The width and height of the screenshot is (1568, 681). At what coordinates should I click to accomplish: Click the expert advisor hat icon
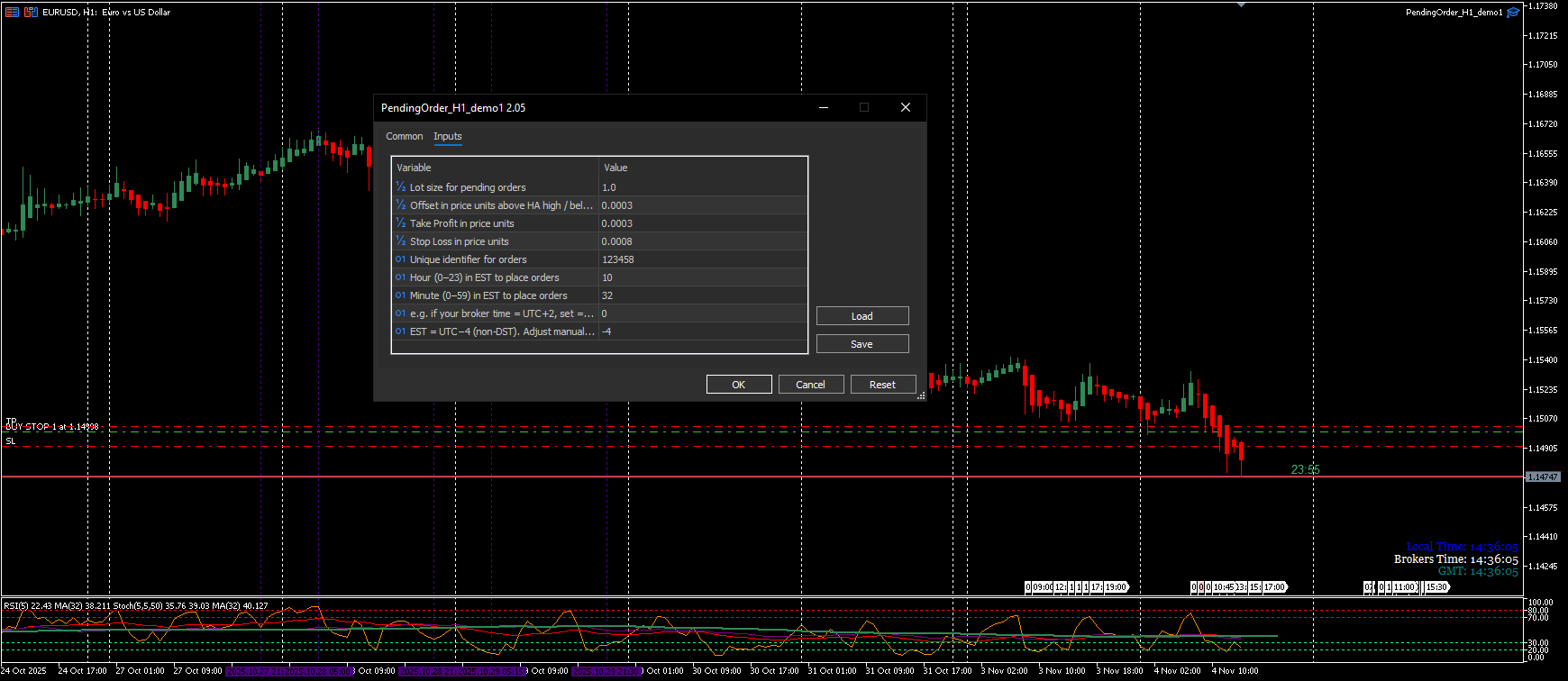point(1513,13)
